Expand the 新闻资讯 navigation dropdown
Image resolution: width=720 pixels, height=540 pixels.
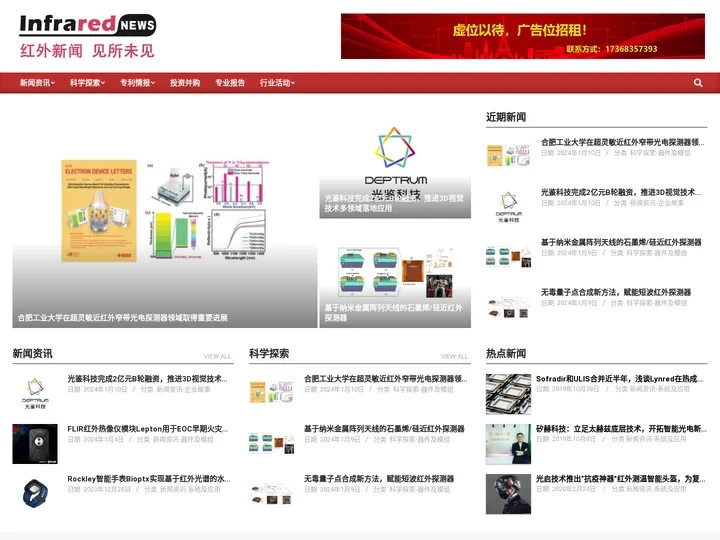(x=37, y=83)
